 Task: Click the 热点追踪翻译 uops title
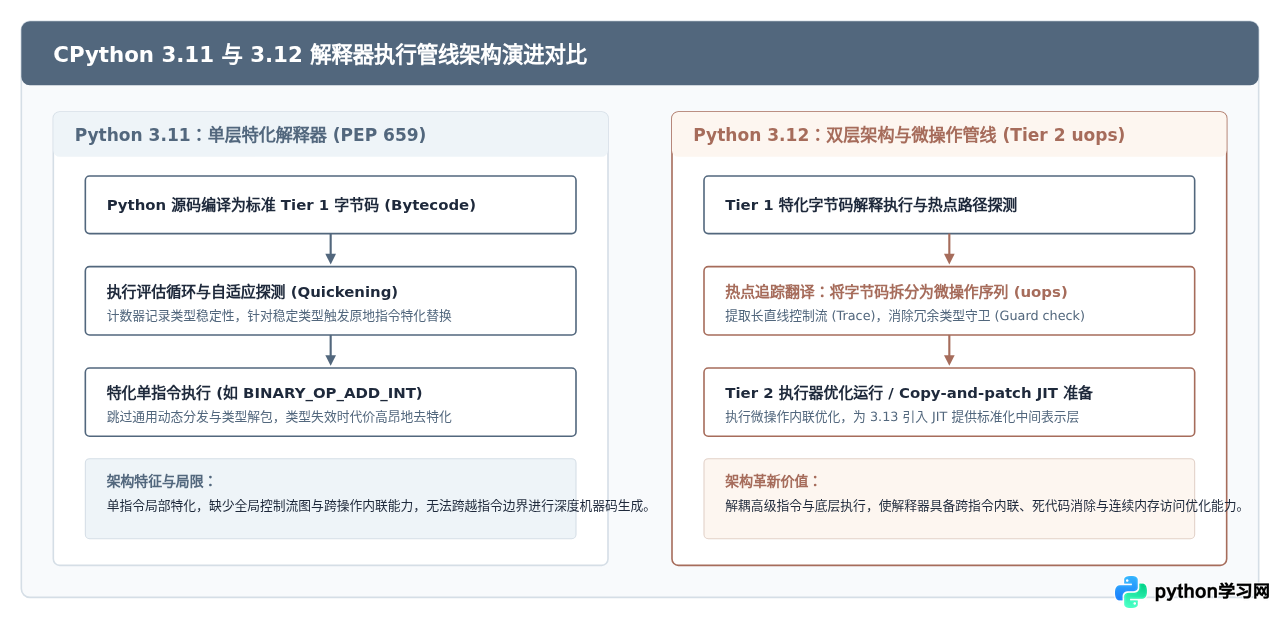coord(896,292)
